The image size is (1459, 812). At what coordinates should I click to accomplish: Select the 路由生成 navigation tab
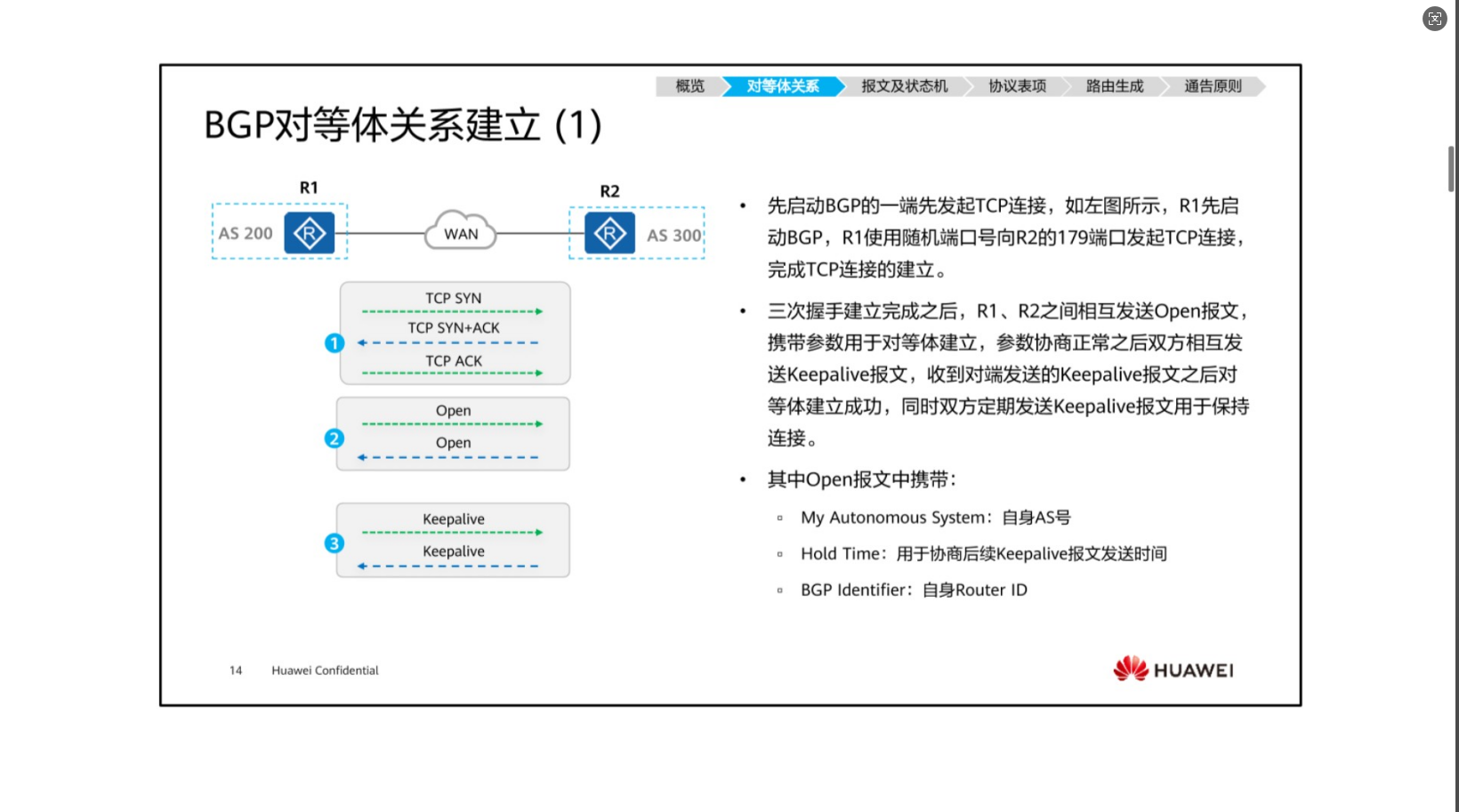[x=1114, y=86]
